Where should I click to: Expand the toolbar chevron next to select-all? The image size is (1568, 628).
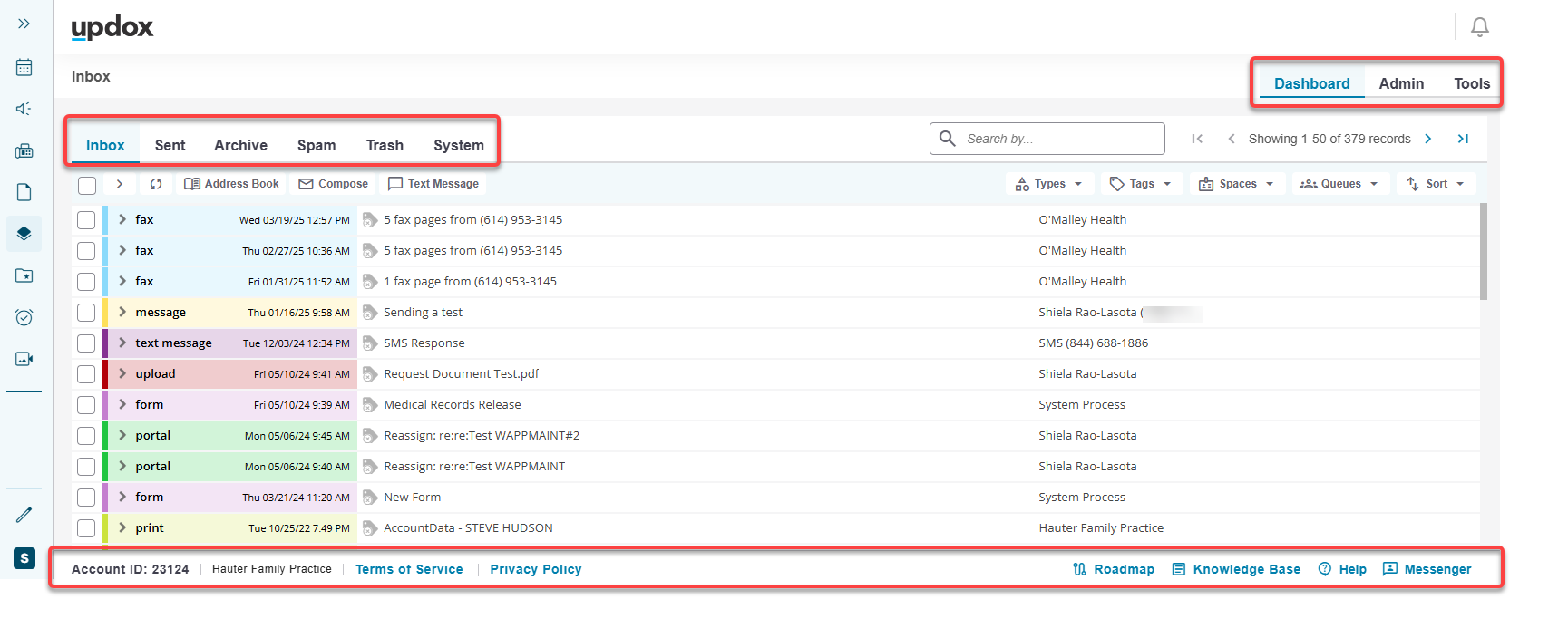(119, 184)
